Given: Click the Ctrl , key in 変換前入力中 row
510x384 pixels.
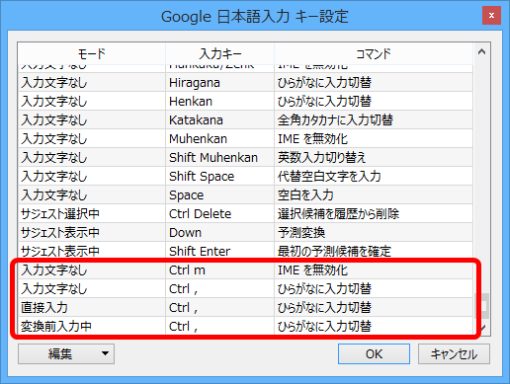Looking at the screenshot, I should pyautogui.click(x=220, y=326).
